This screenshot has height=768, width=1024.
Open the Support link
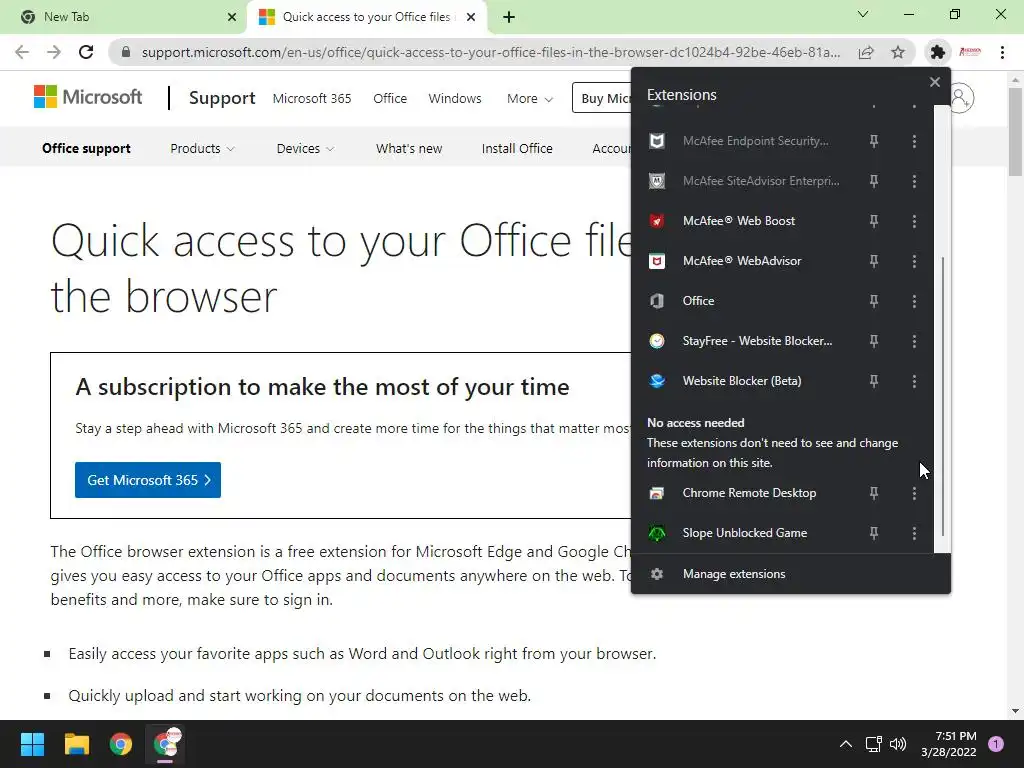(222, 98)
